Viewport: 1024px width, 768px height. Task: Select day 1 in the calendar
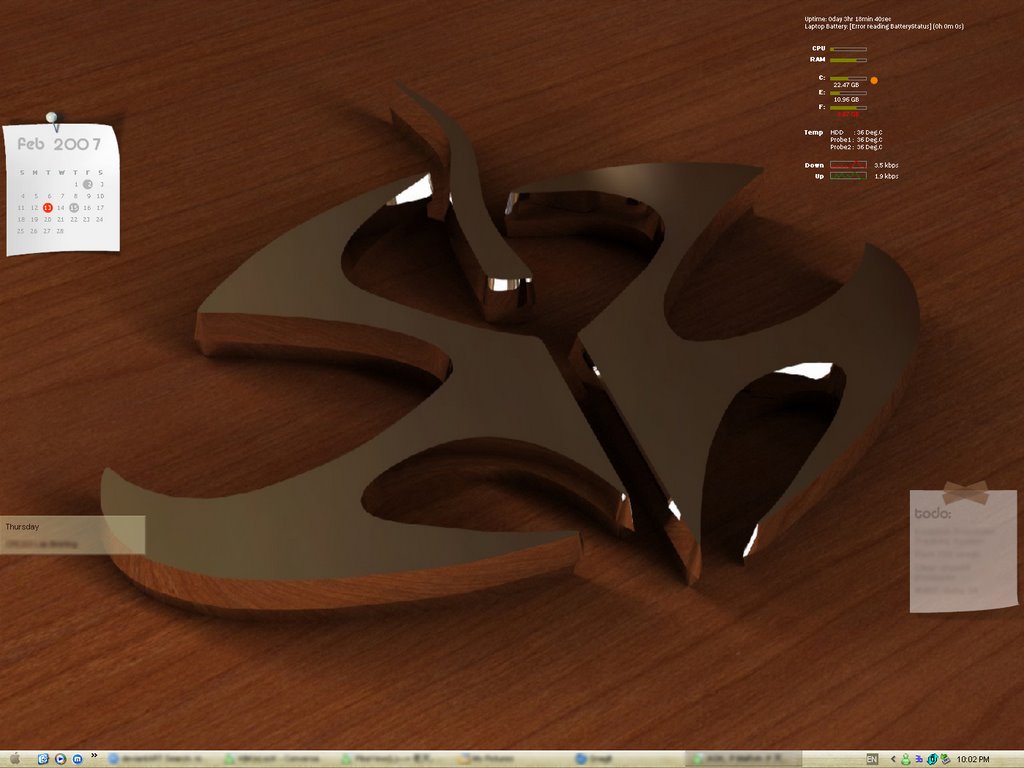coord(76,184)
